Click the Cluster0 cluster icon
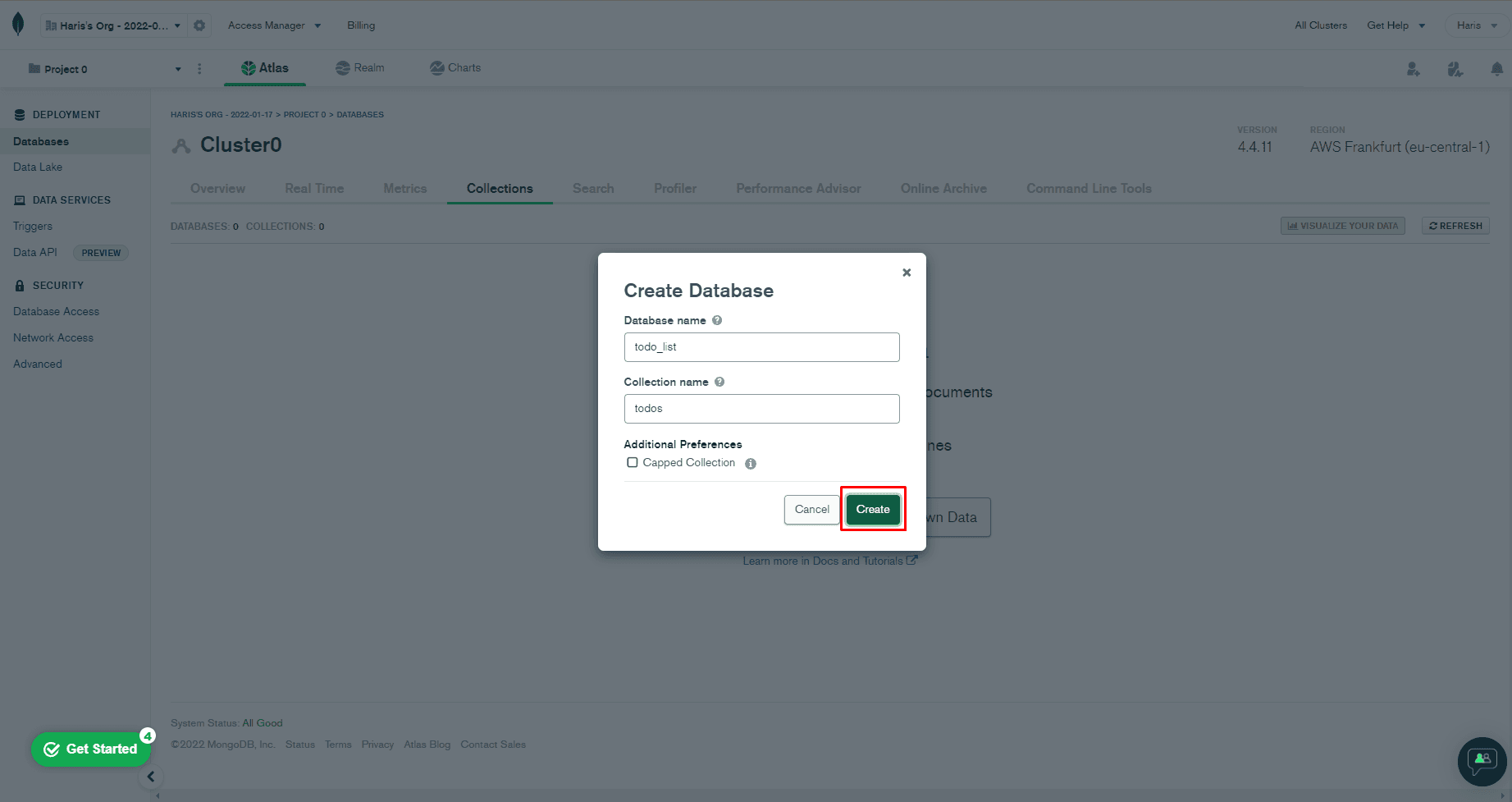The width and height of the screenshot is (1512, 802). (x=180, y=146)
